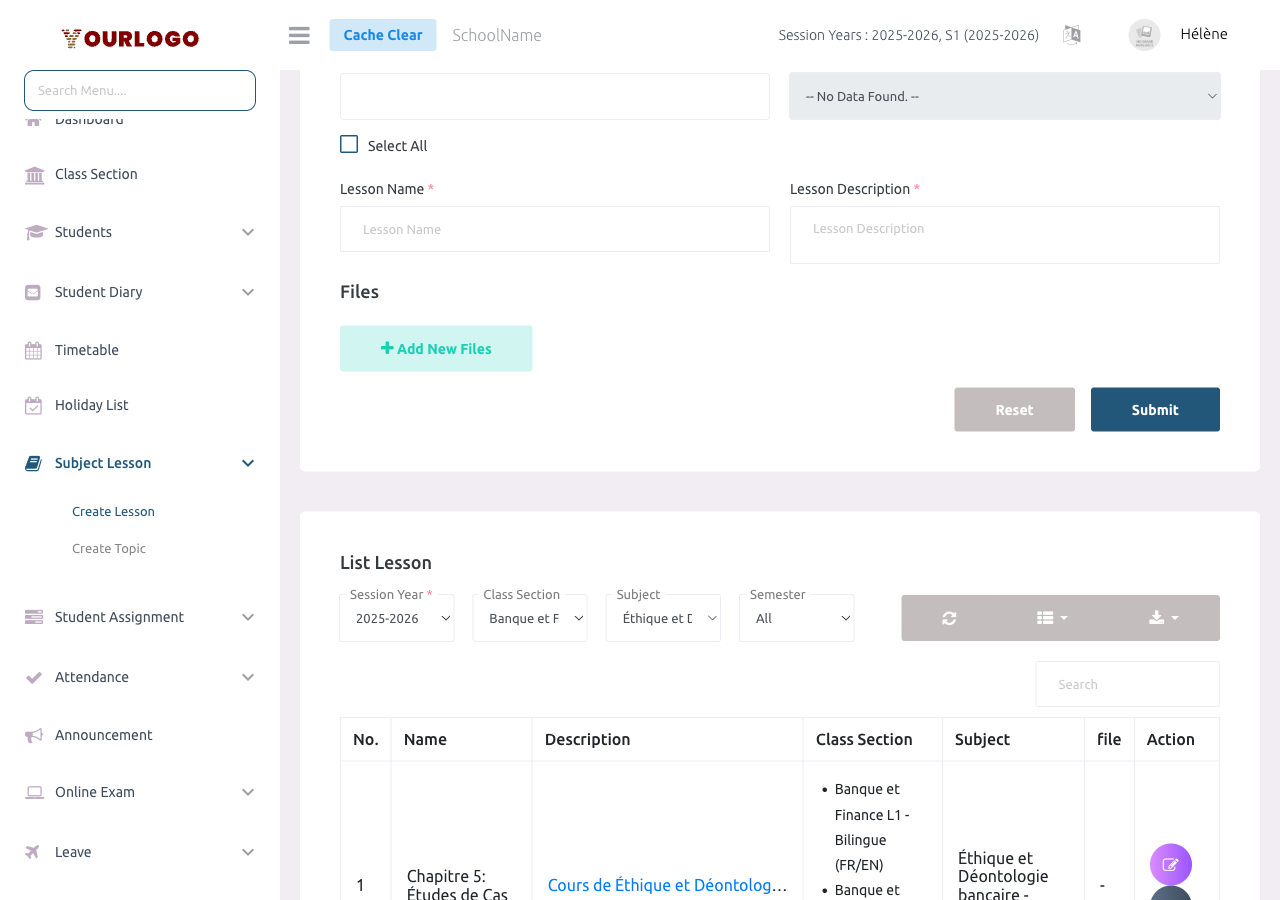This screenshot has height=900, width=1280.
Task: Go to Create Topic menu item
Action: [x=108, y=548]
